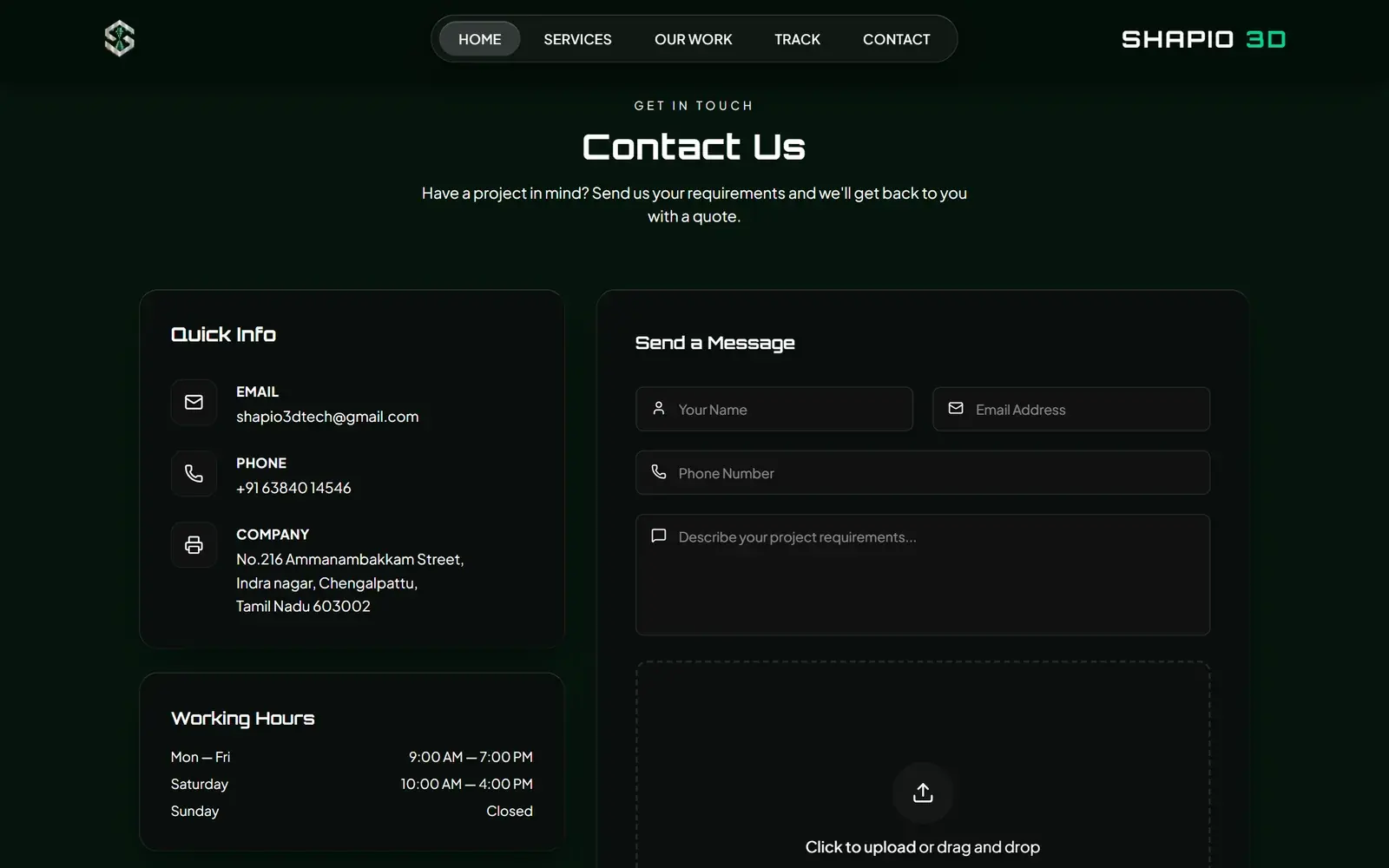Click the phone handset icon beside PHONE

tap(194, 473)
